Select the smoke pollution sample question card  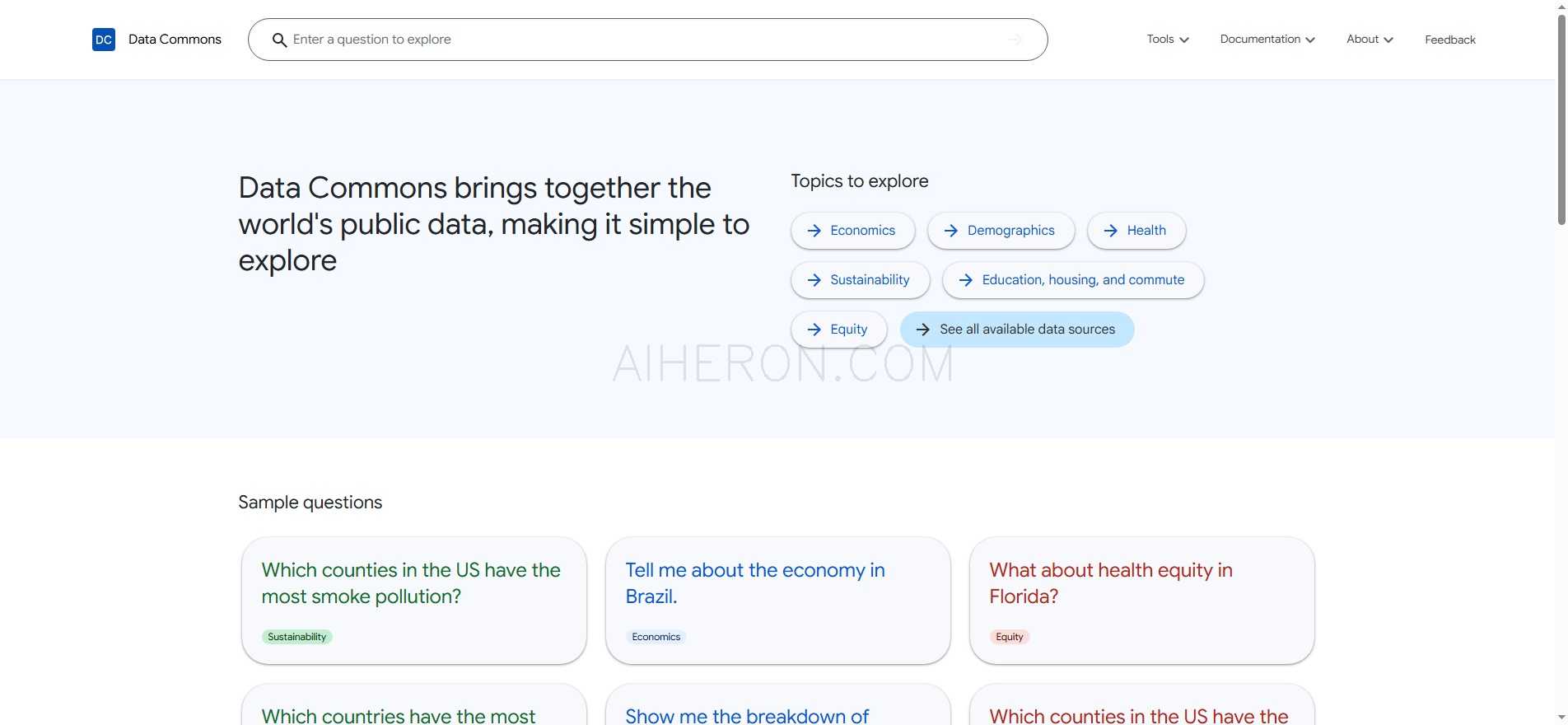(x=413, y=600)
